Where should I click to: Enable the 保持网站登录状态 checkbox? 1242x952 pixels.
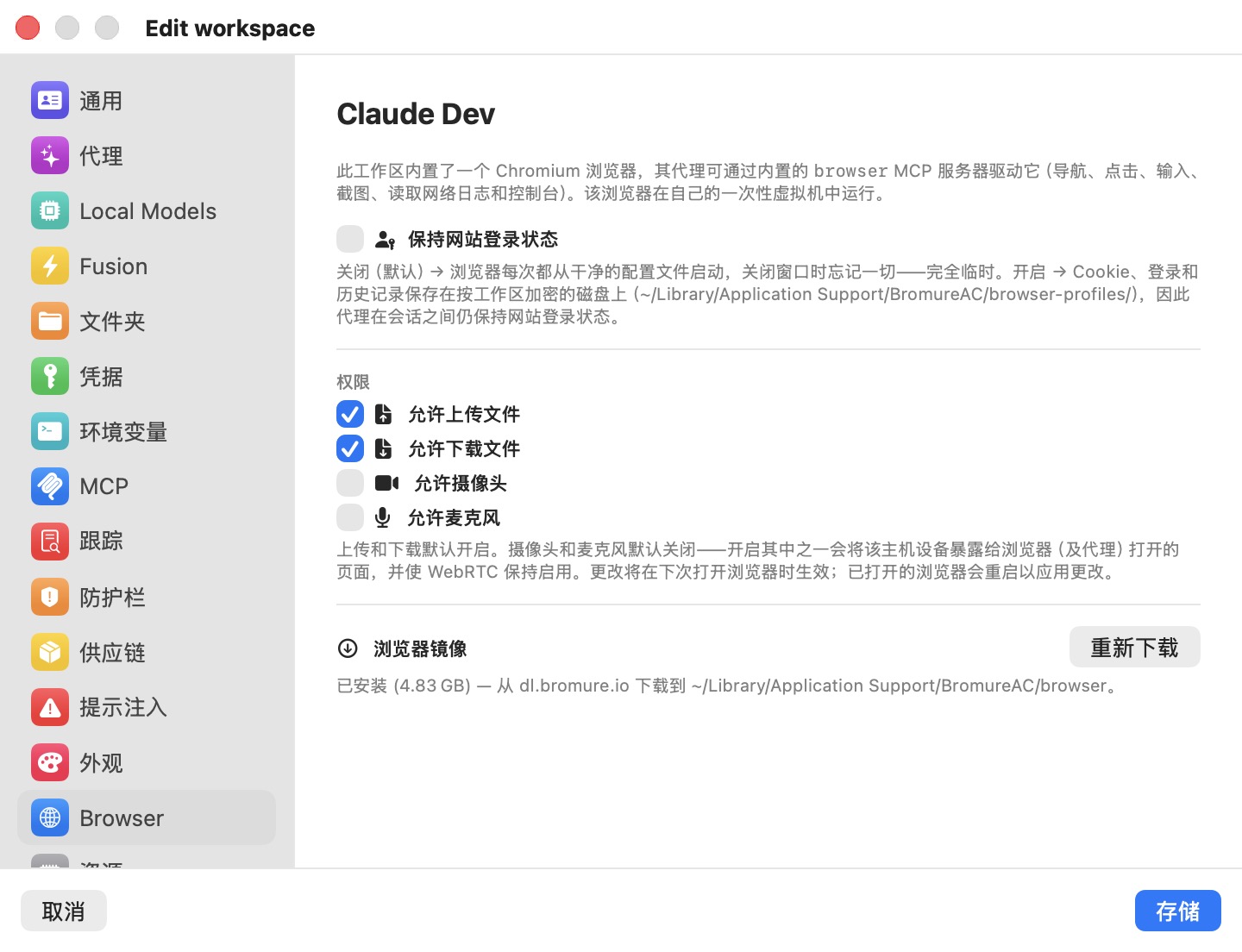(350, 239)
